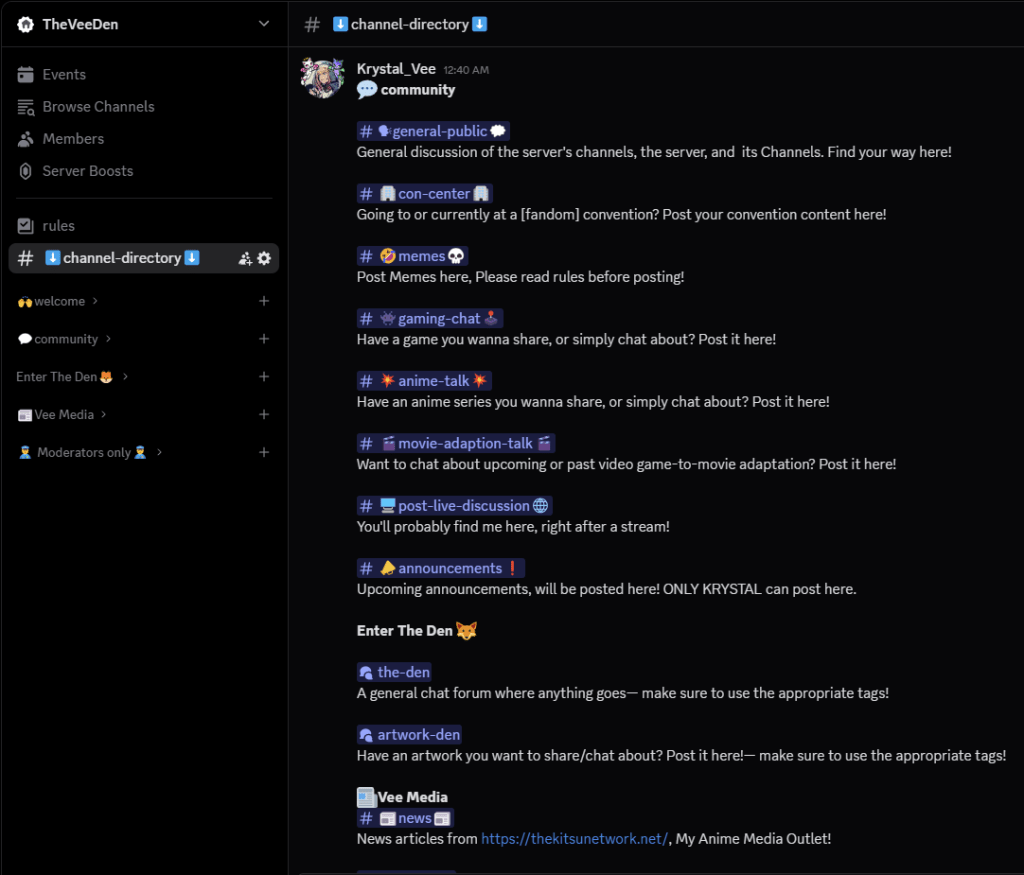Image resolution: width=1024 pixels, height=875 pixels.
Task: Open Server Boosts
Action: (87, 171)
